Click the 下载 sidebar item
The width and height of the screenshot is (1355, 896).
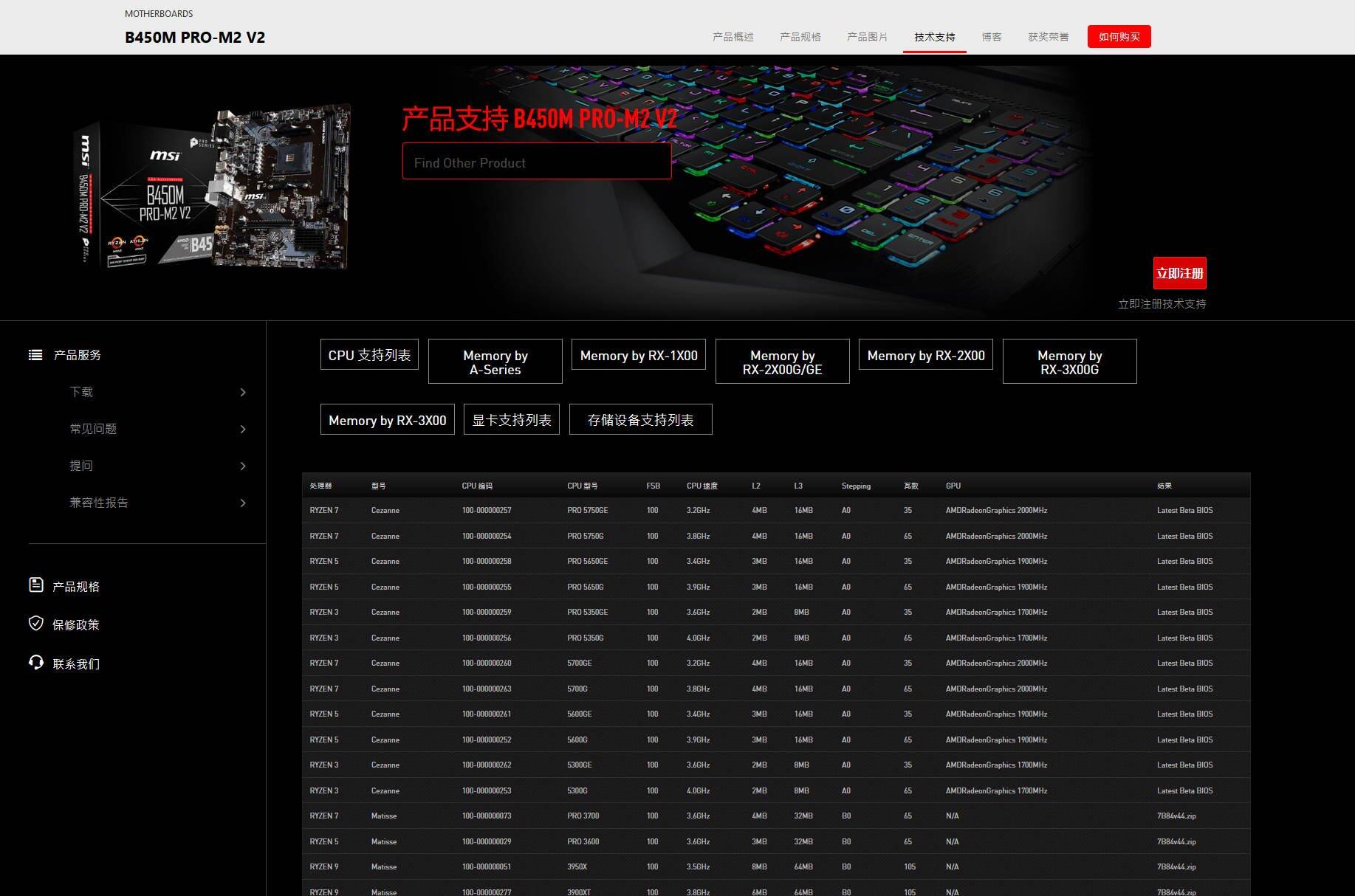(x=81, y=392)
